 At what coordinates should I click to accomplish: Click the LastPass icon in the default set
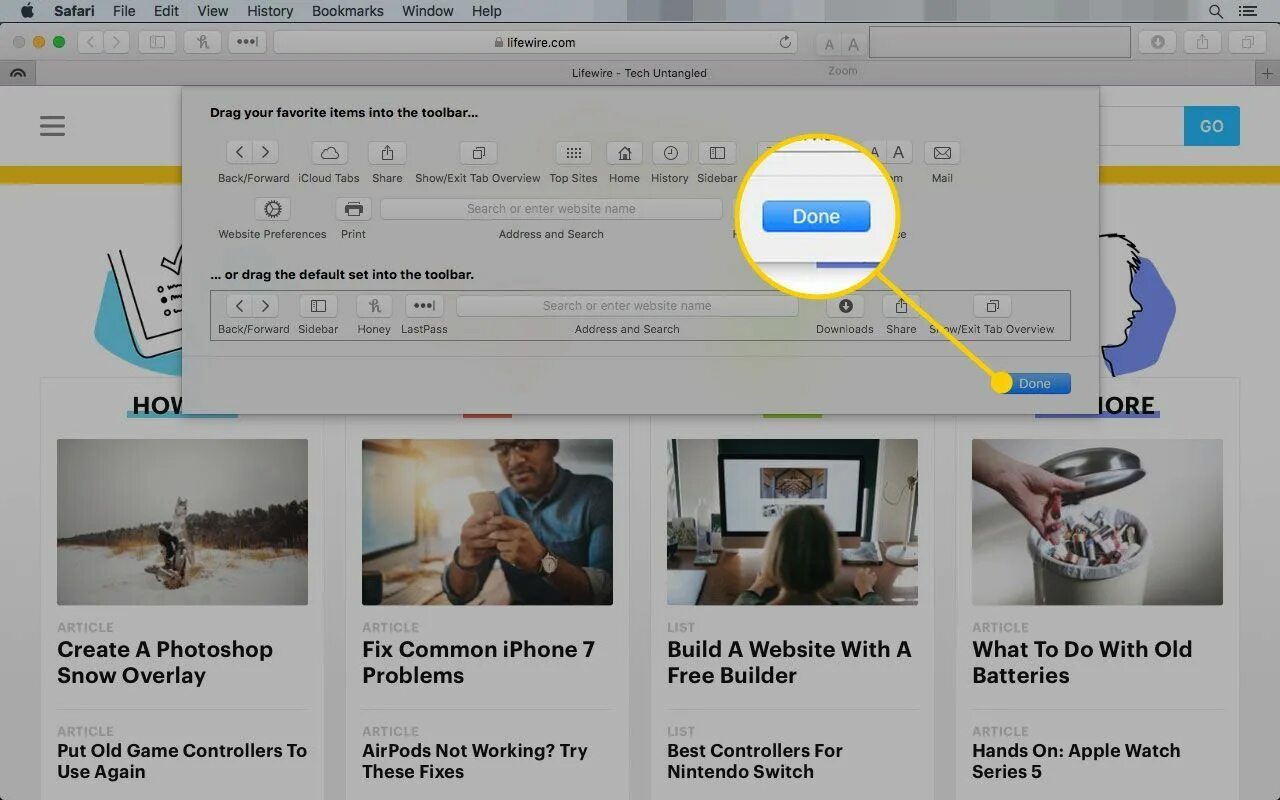(424, 306)
